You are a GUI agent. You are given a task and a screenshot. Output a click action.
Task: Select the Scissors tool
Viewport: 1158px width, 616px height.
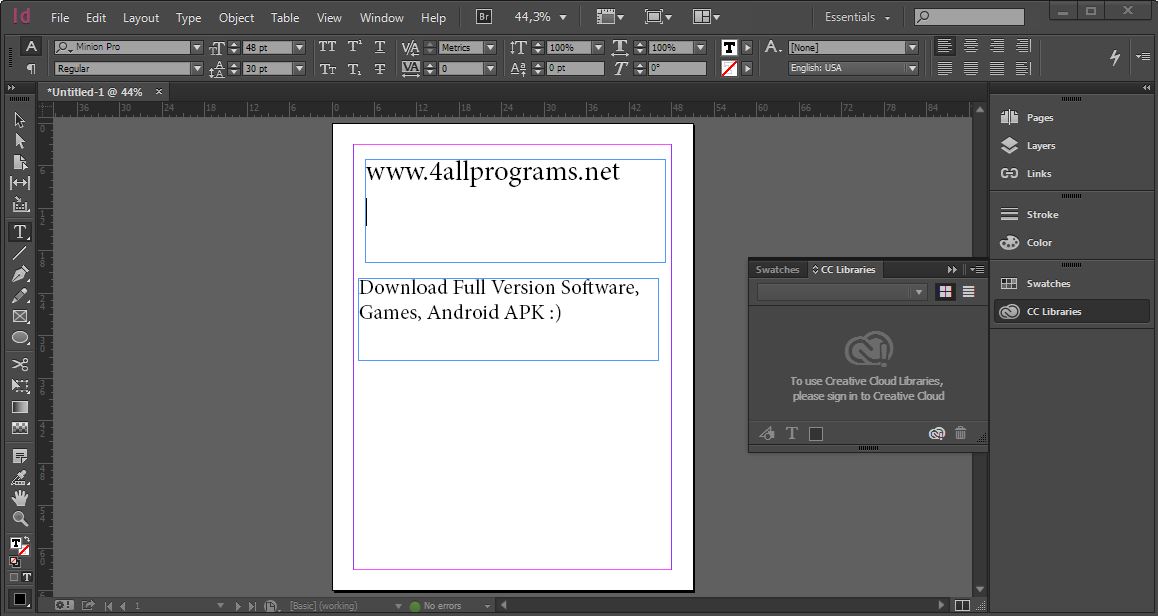pos(20,364)
